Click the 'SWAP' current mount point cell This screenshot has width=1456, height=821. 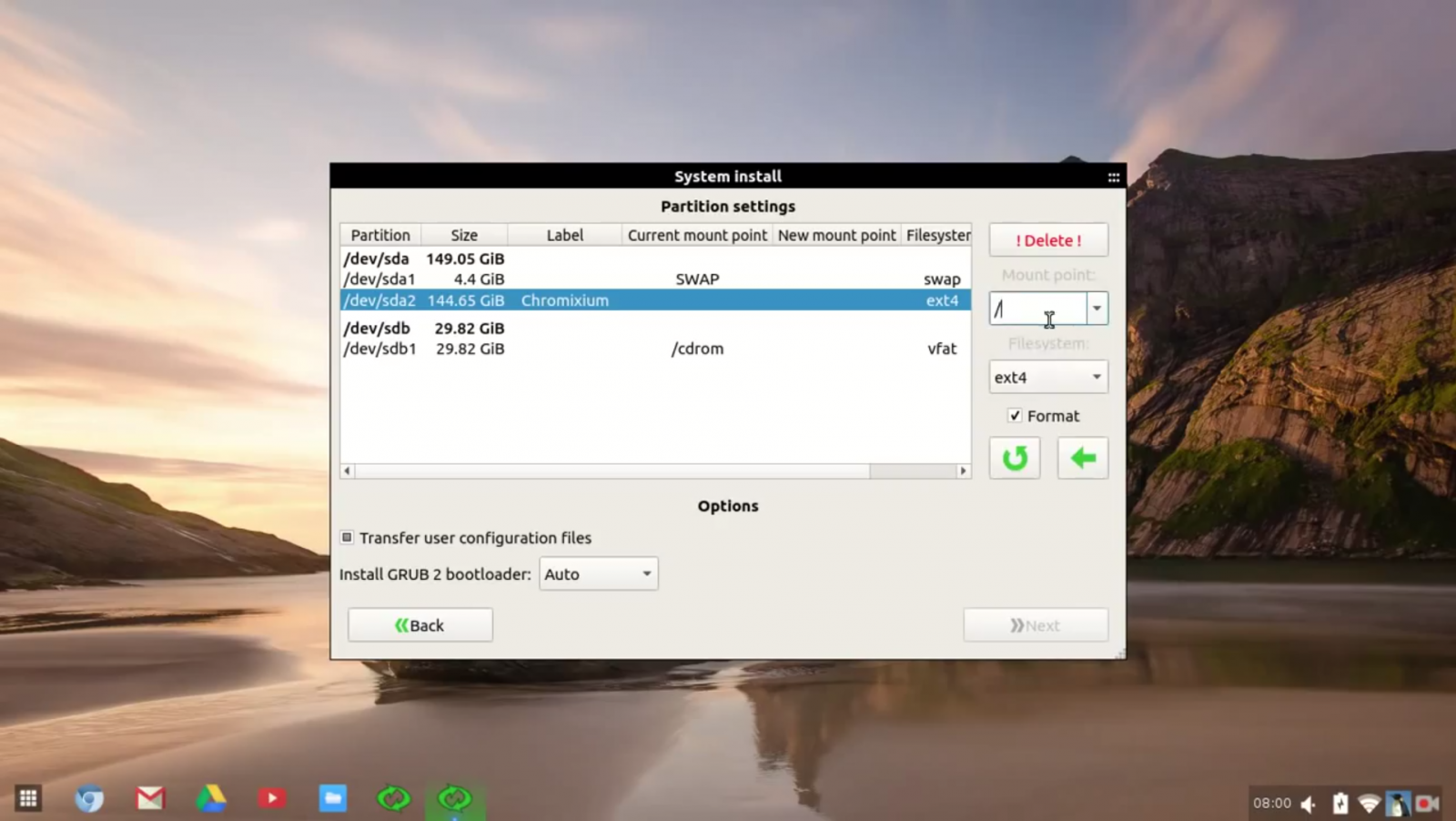[697, 279]
